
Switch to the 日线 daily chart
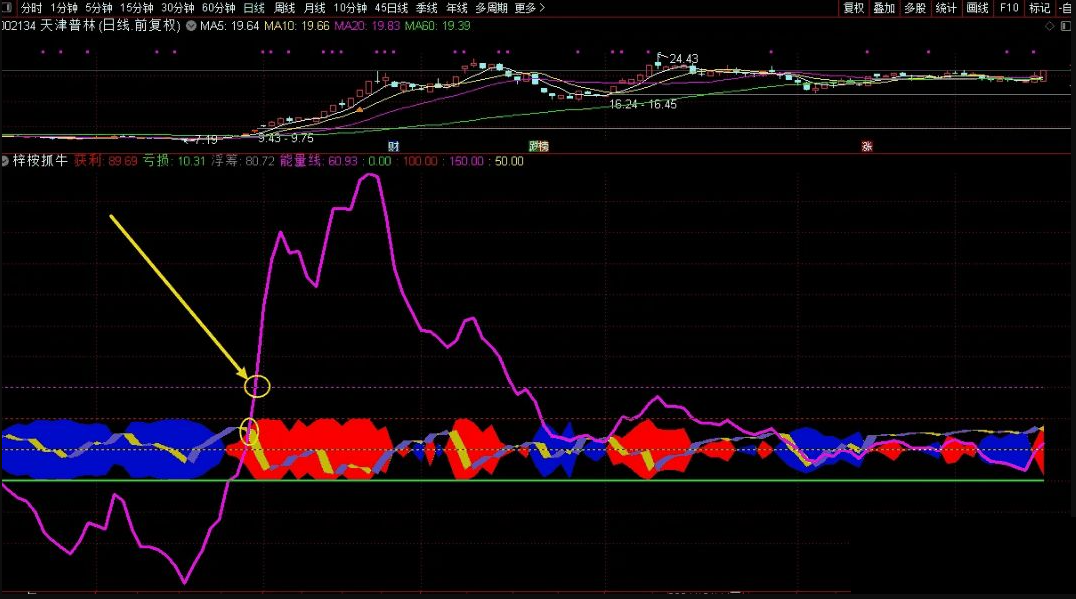pos(254,8)
